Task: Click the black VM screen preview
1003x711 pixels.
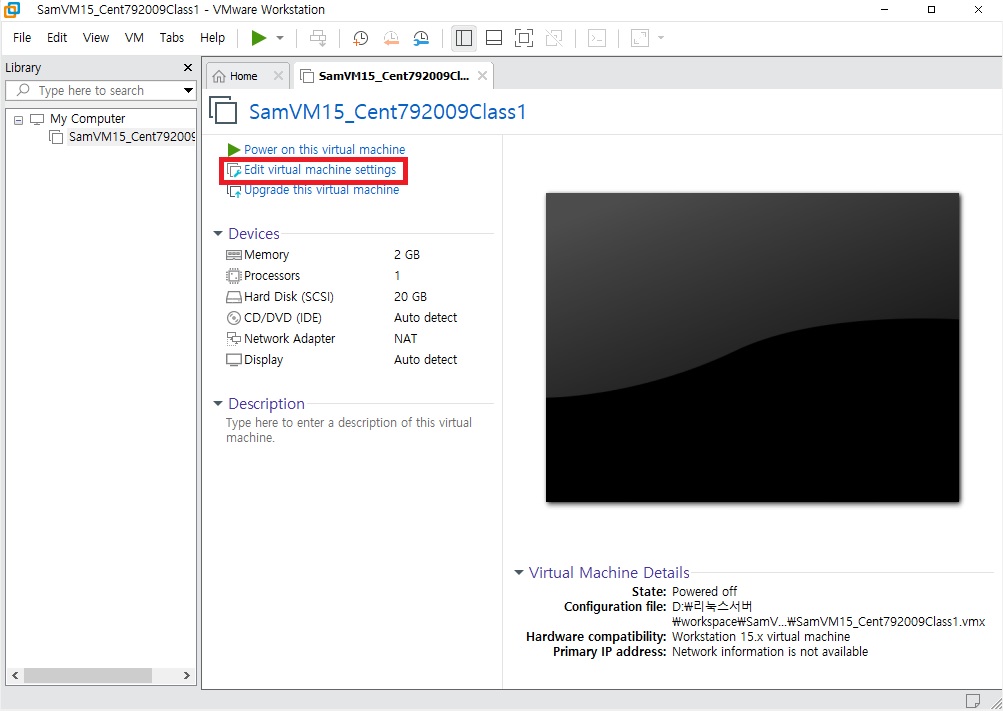Action: click(x=752, y=347)
